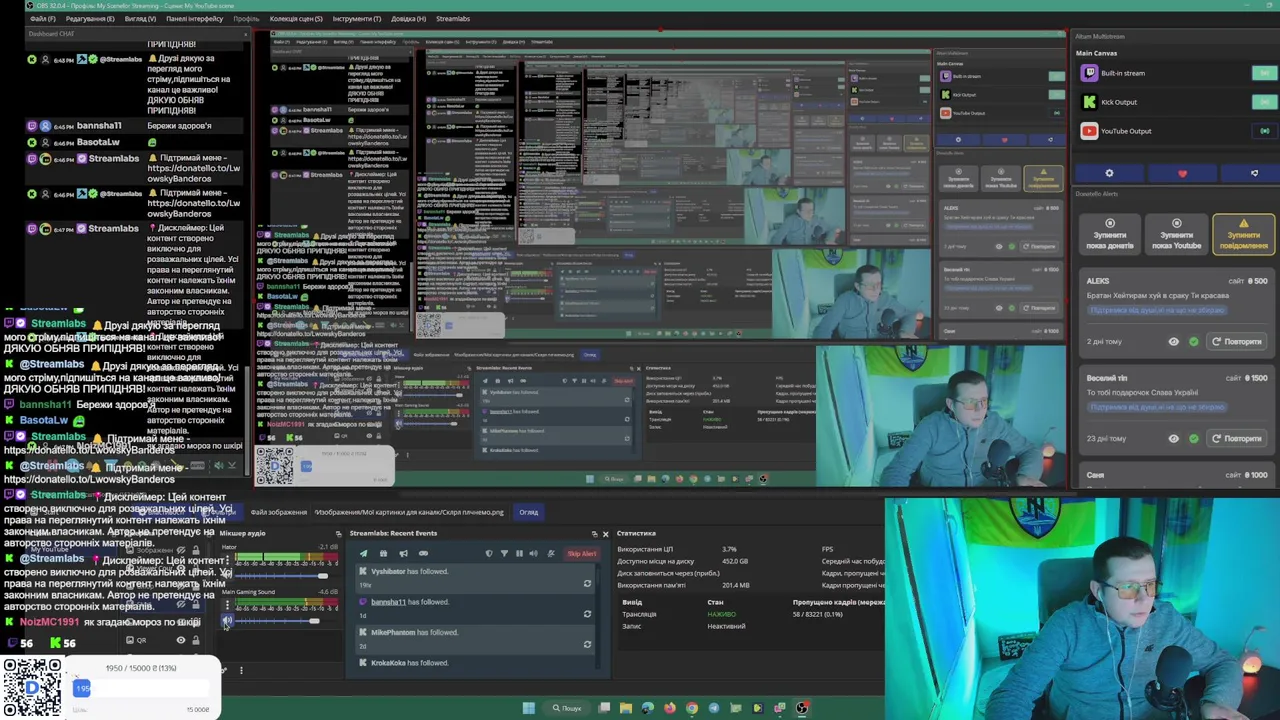Click the taskbar Пошук search box
This screenshot has height=720, width=1280.
(x=567, y=708)
